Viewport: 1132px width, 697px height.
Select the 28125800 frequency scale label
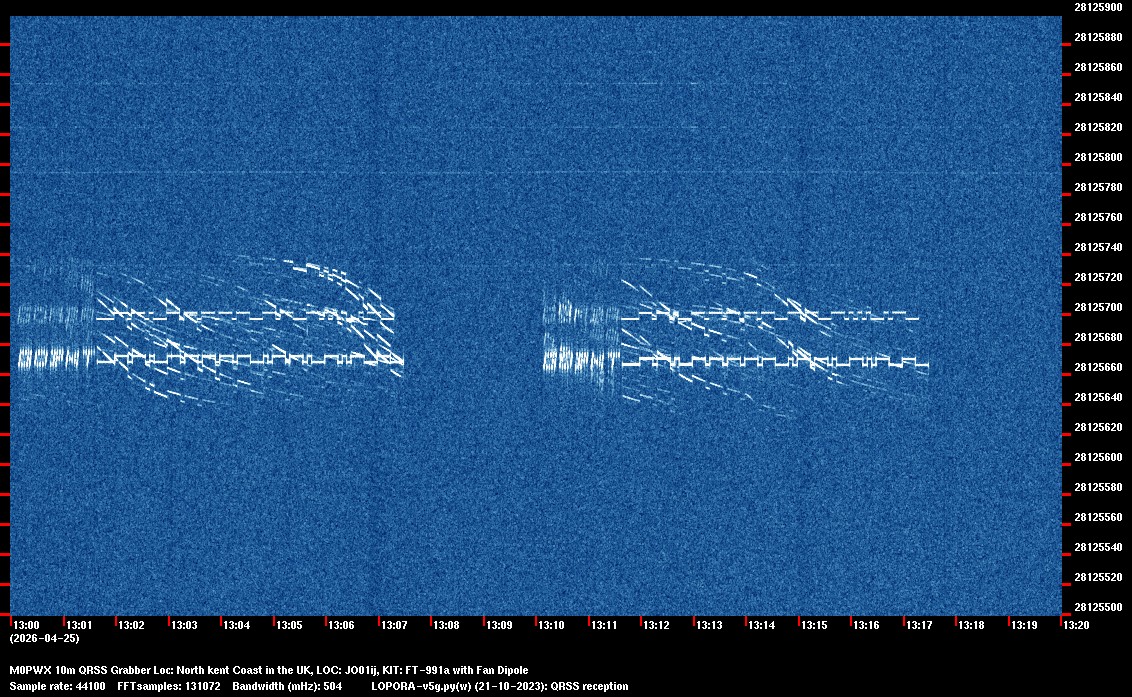point(1097,157)
